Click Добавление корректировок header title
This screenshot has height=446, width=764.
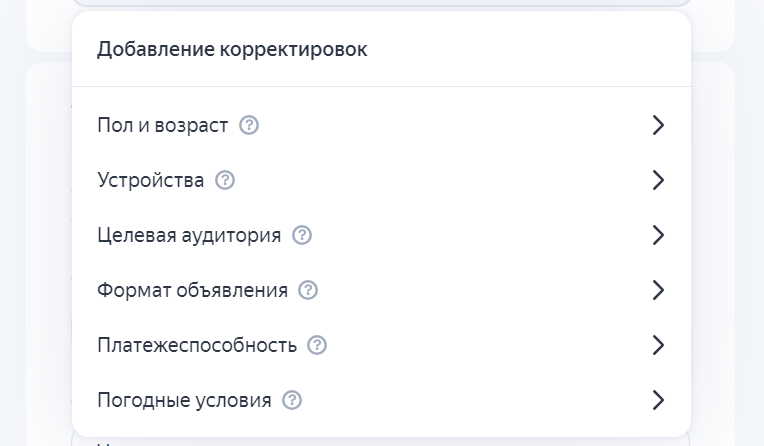pos(232,49)
